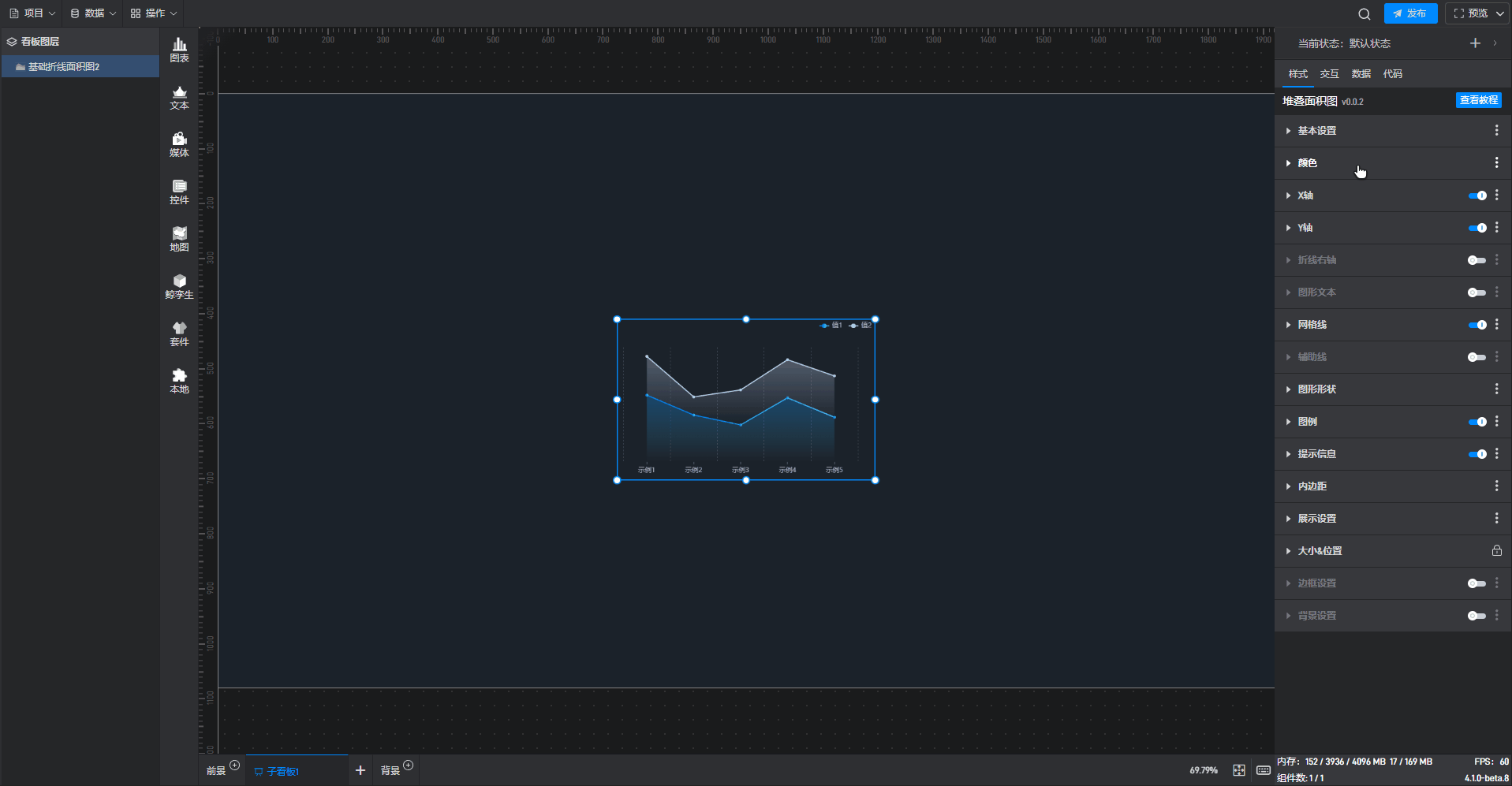Click the chevron beside the state plus icon
1512x786 pixels.
(x=1495, y=43)
